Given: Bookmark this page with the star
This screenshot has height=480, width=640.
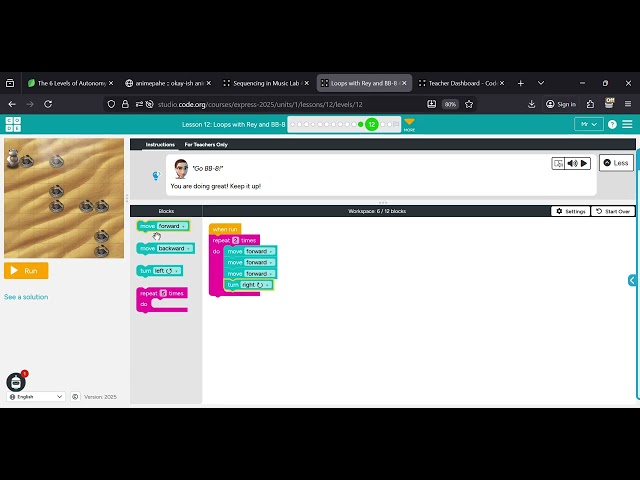Looking at the screenshot, I should [469, 104].
